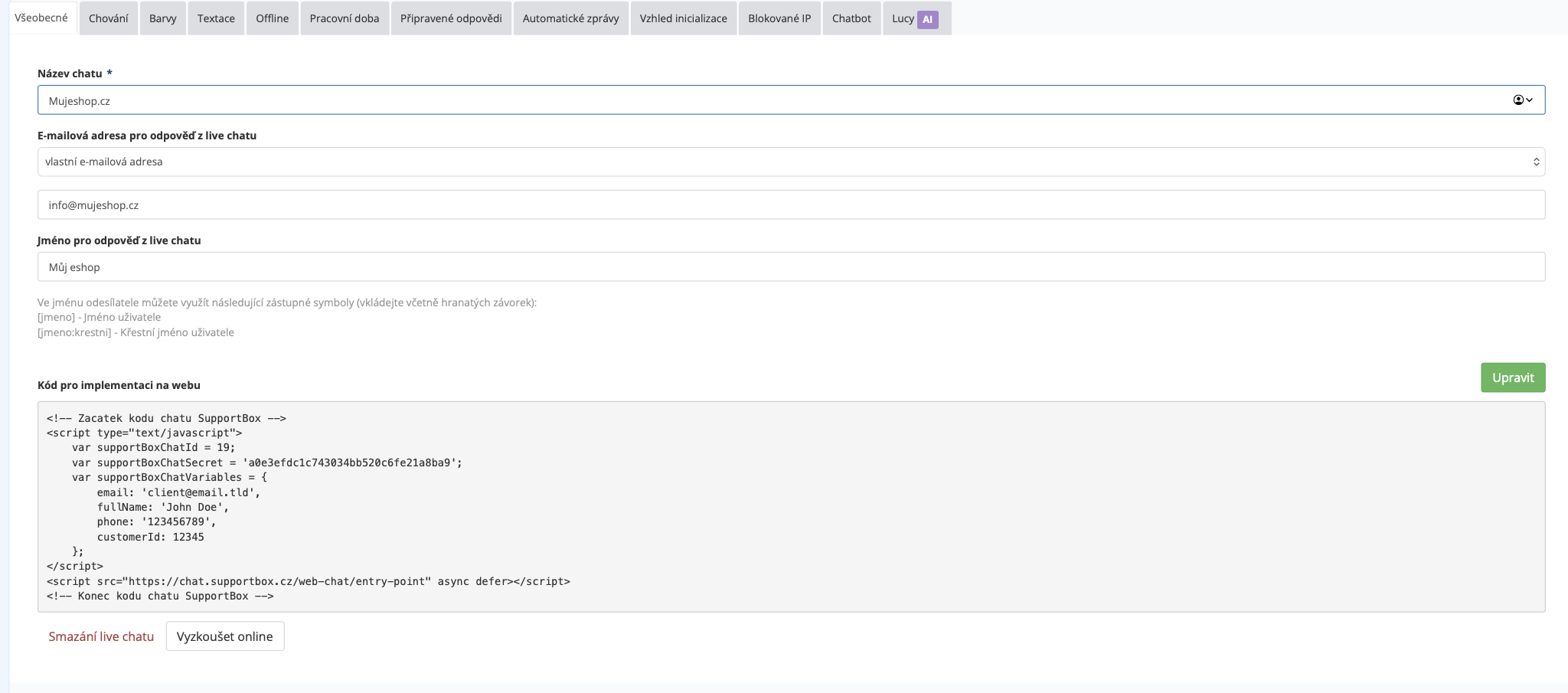Click the email: 'client@email.tld' code line
The image size is (1568, 693).
(179, 492)
